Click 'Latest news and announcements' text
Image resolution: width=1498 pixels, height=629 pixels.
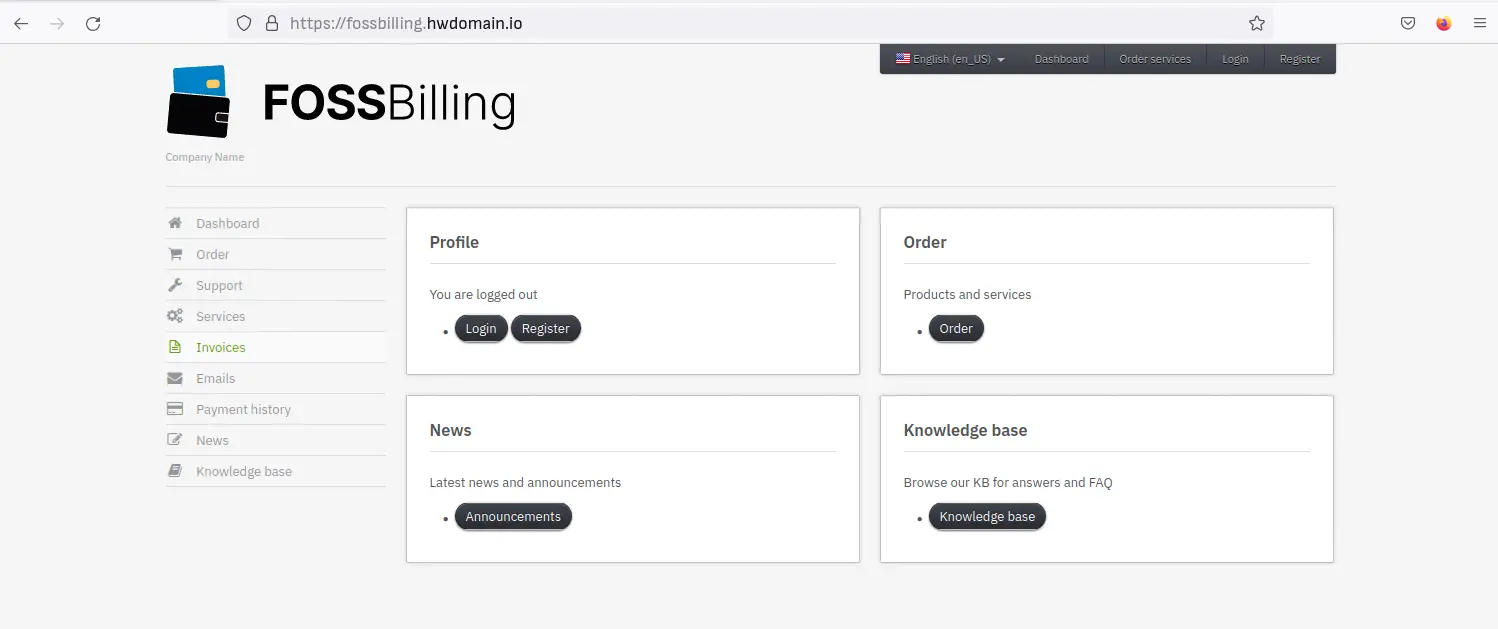(x=525, y=482)
